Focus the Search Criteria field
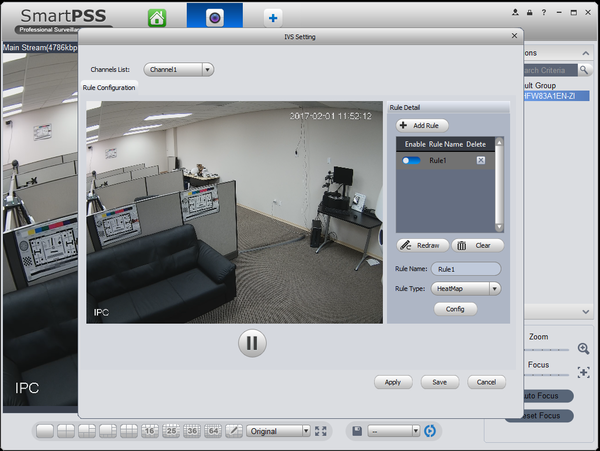The height and width of the screenshot is (451, 600). click(550, 70)
